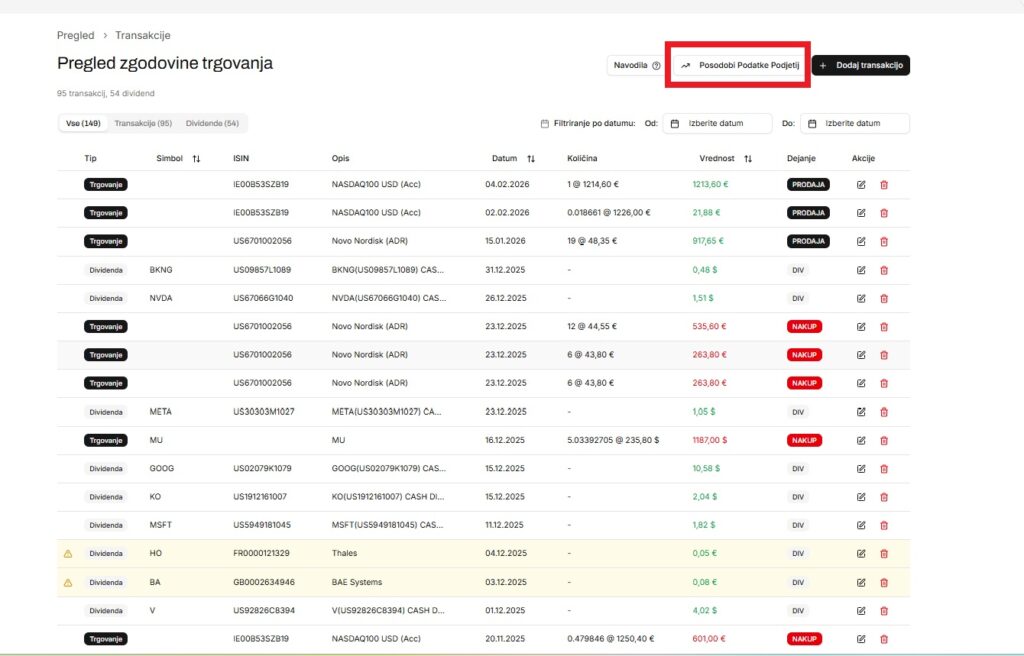Delete the 04.02.2026 NASDAQ100 transaction

(x=883, y=185)
